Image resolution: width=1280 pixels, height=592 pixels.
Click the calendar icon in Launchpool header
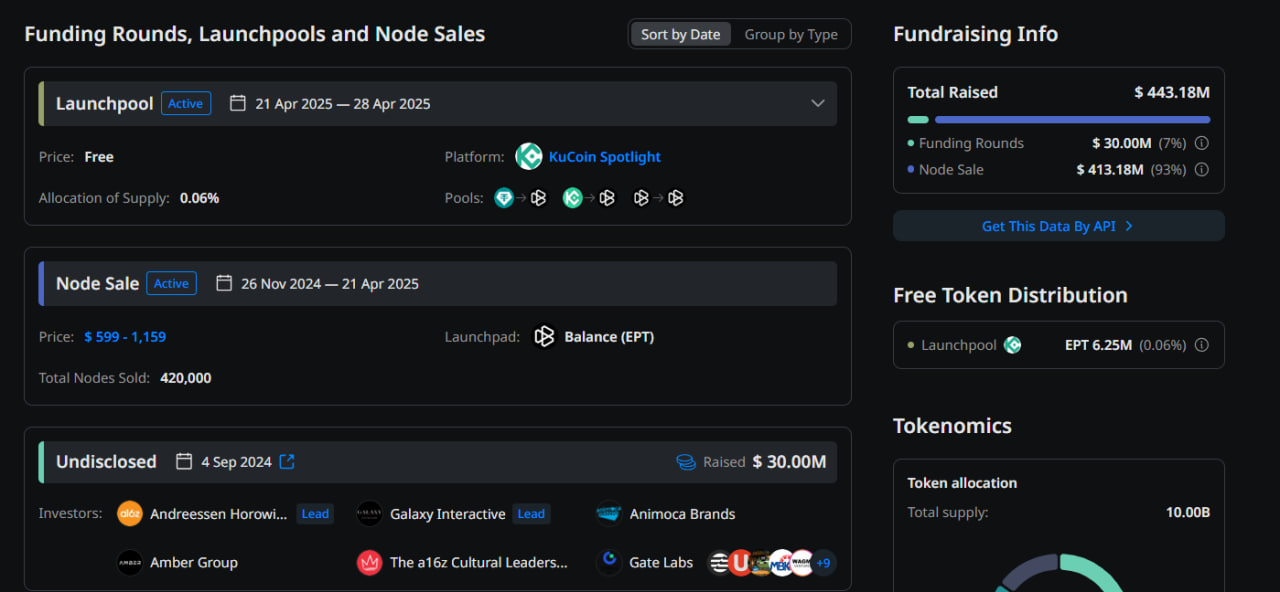pos(238,103)
